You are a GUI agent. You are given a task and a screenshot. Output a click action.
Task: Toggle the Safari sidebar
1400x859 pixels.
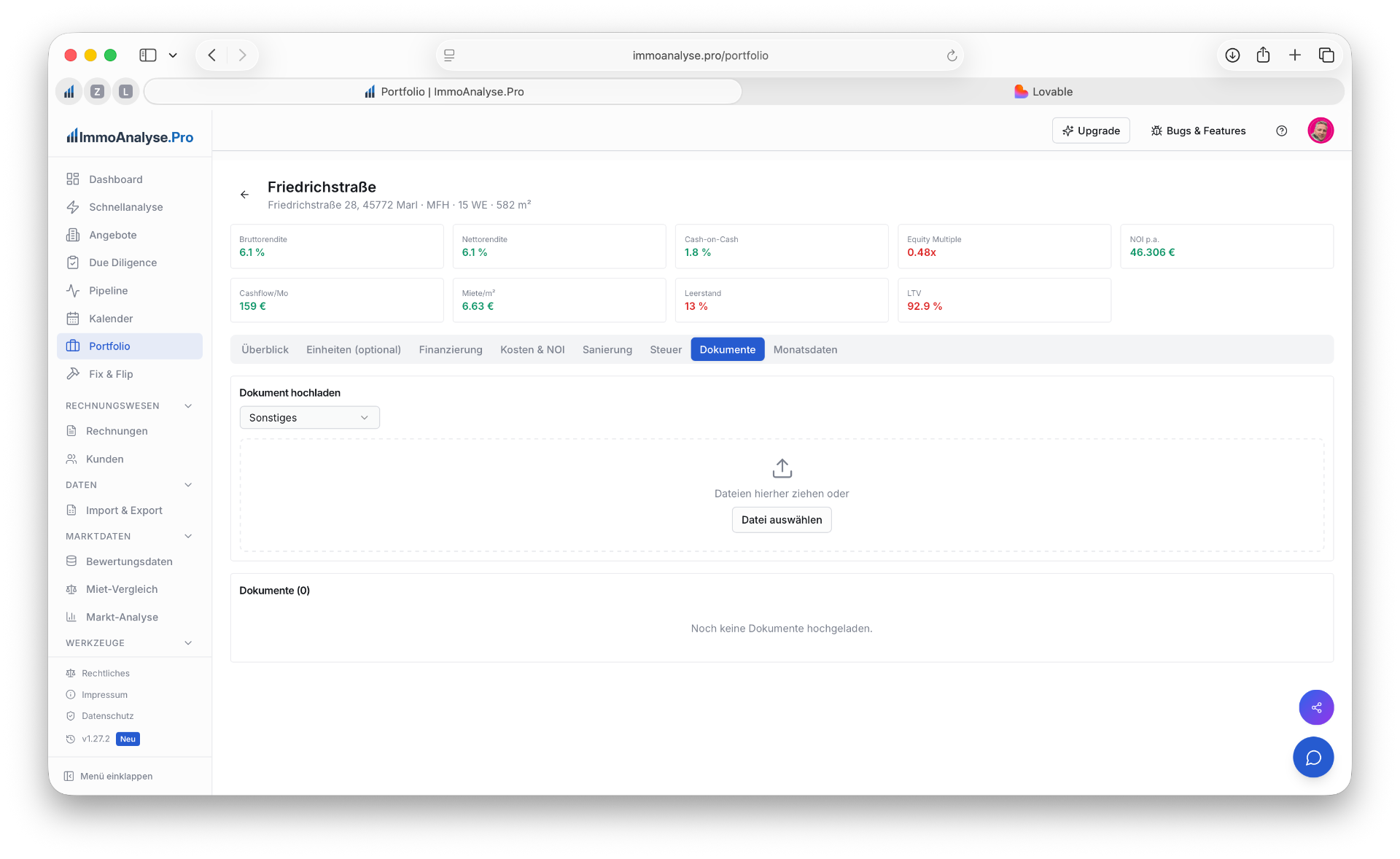(148, 55)
